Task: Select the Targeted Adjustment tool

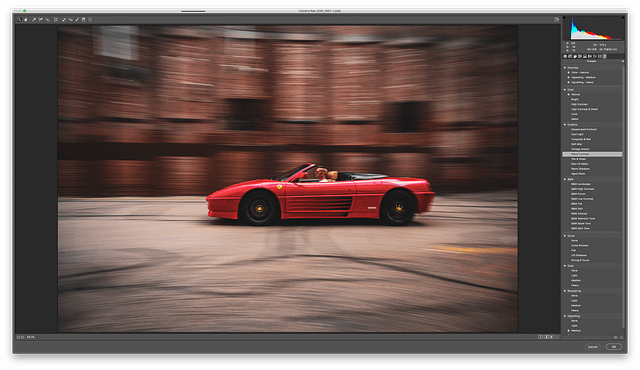Action: [x=47, y=20]
